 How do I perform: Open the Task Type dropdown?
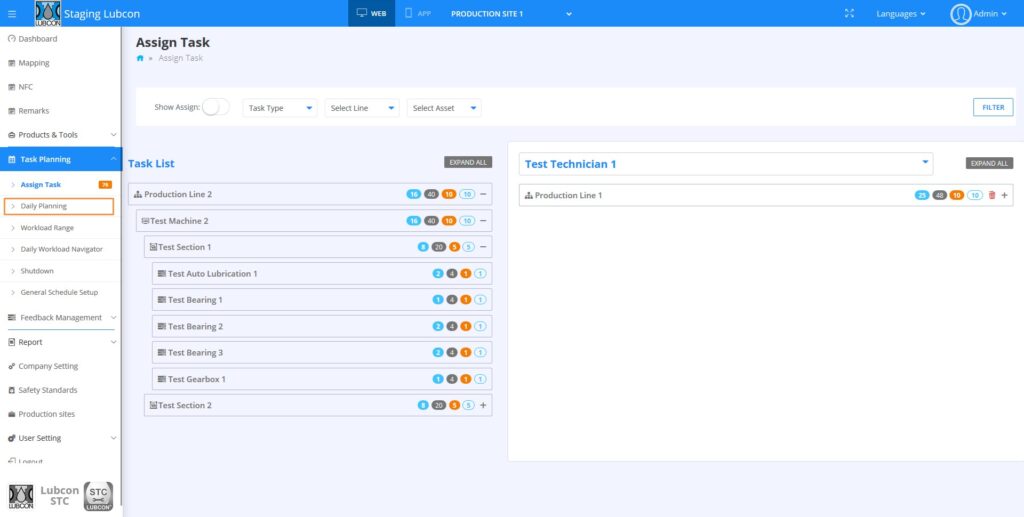coord(280,108)
